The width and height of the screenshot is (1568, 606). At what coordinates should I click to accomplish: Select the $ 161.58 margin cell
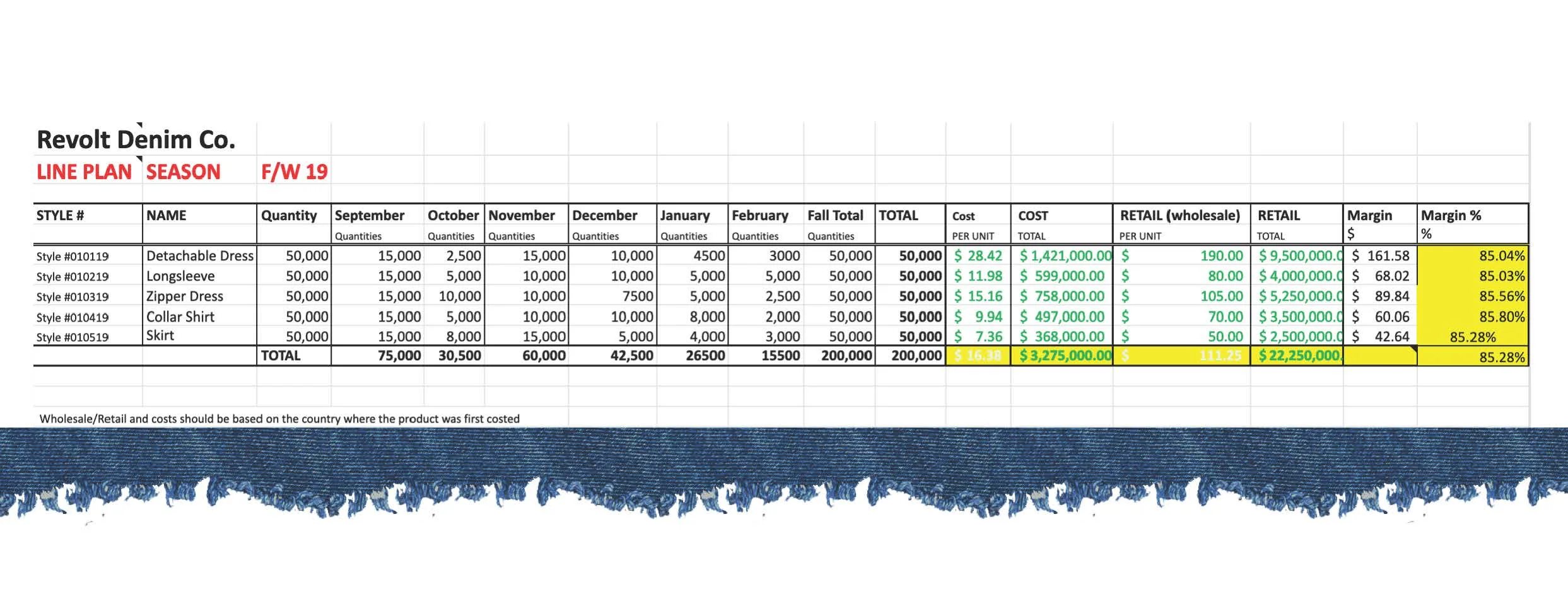[x=1381, y=256]
